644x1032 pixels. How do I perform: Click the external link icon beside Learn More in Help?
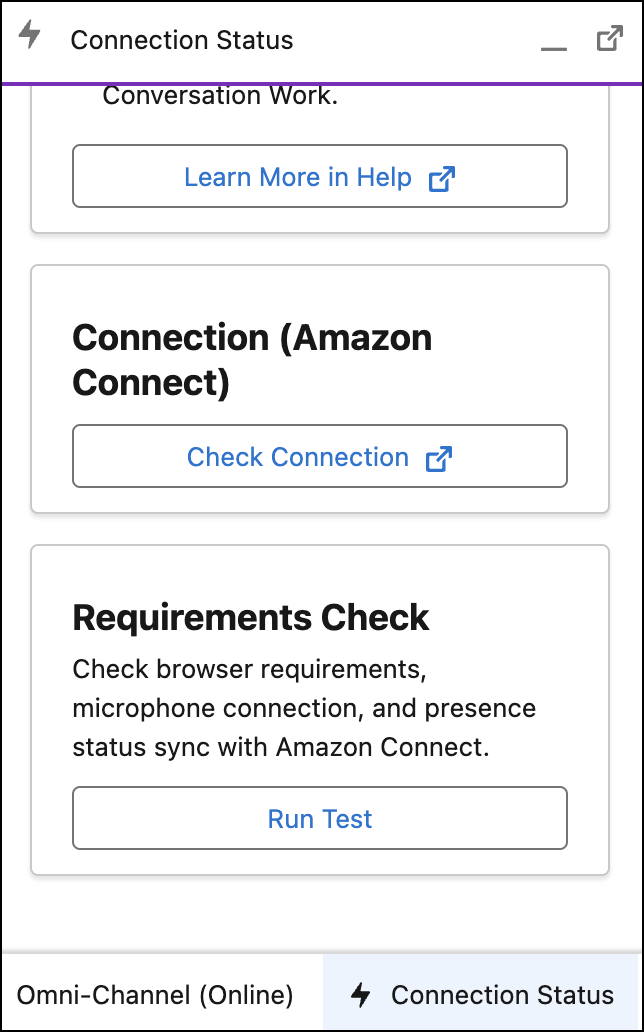click(x=441, y=179)
